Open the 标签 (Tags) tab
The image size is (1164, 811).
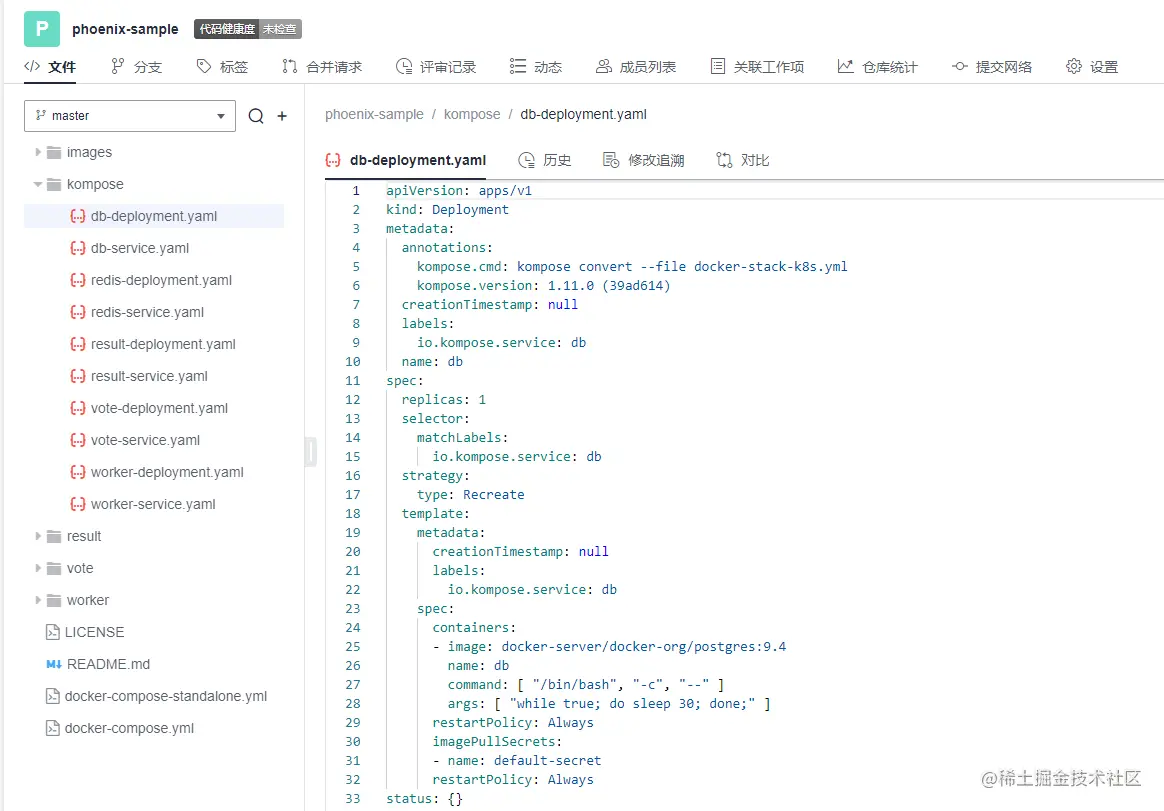pos(222,67)
